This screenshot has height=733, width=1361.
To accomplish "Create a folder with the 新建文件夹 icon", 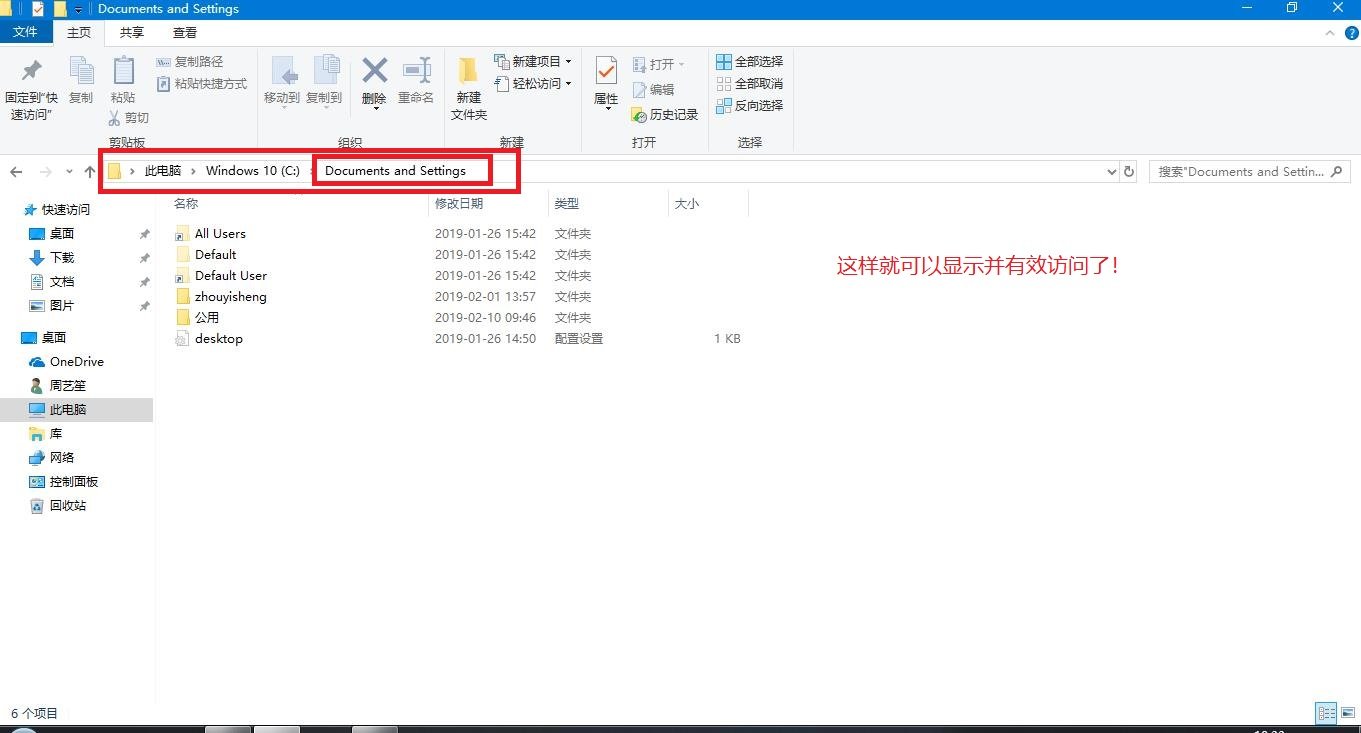I will (x=467, y=88).
